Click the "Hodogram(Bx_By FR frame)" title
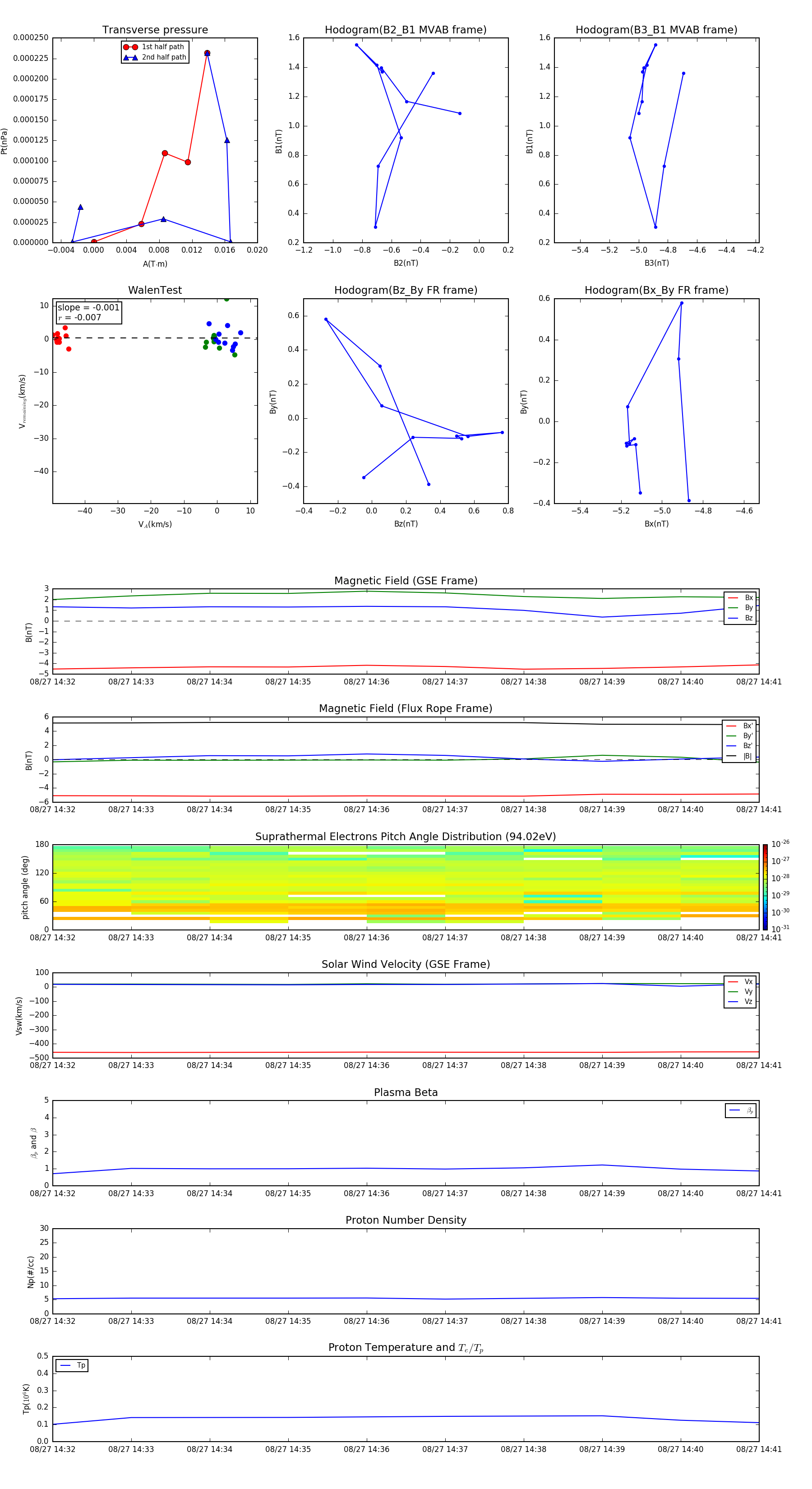Screen dimensions: 812x1489 point(656,290)
